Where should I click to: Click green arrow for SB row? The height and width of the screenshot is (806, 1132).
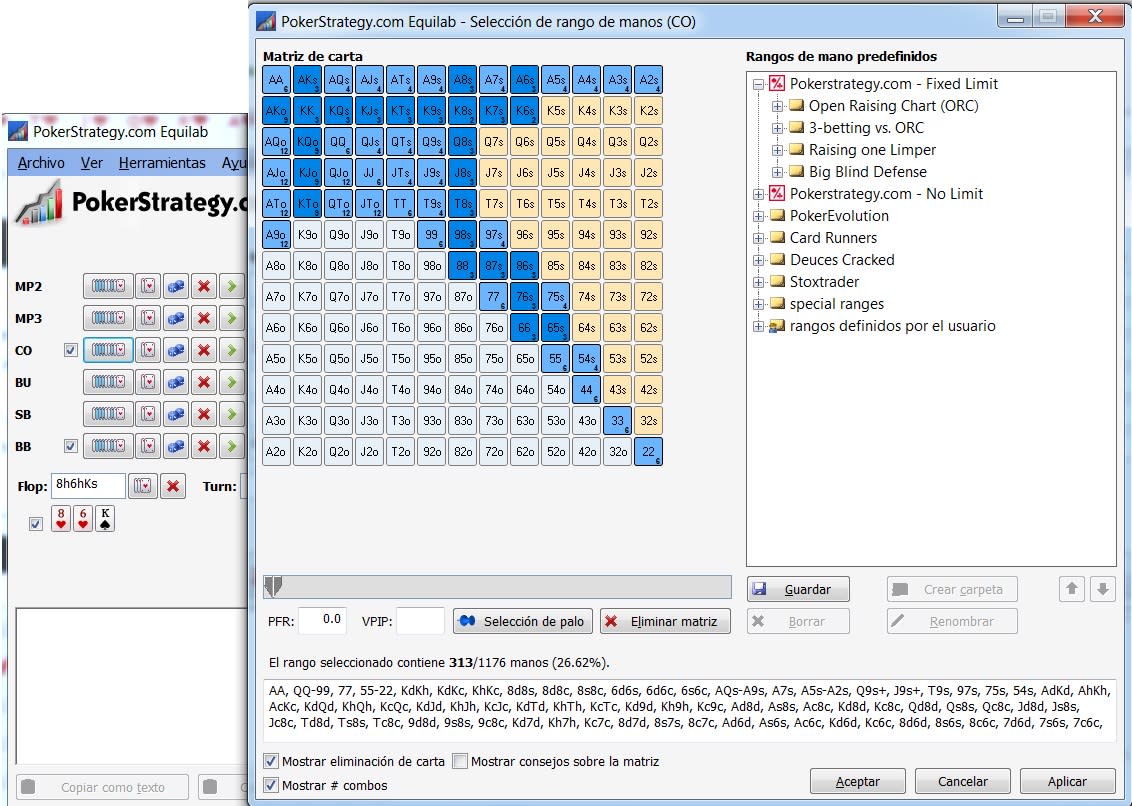click(x=232, y=414)
